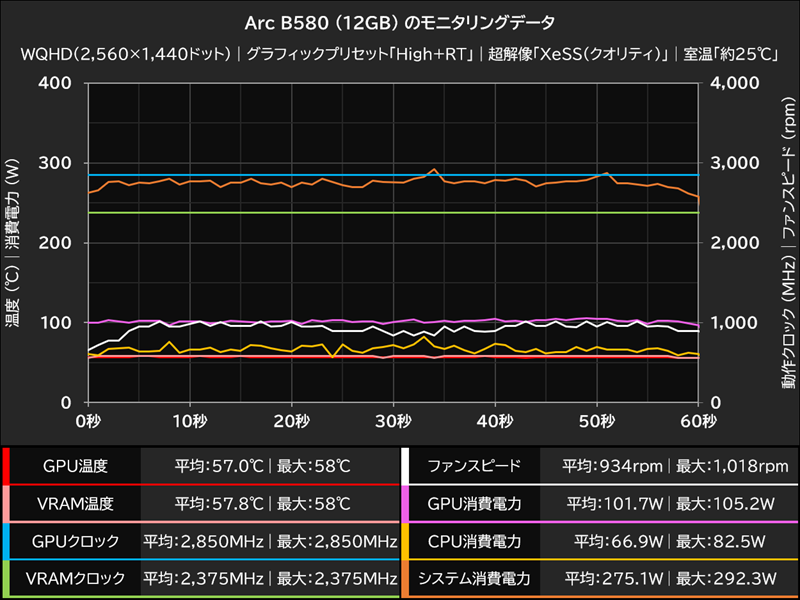
Task: Click the time axis label "10秒"
Action: (x=190, y=421)
